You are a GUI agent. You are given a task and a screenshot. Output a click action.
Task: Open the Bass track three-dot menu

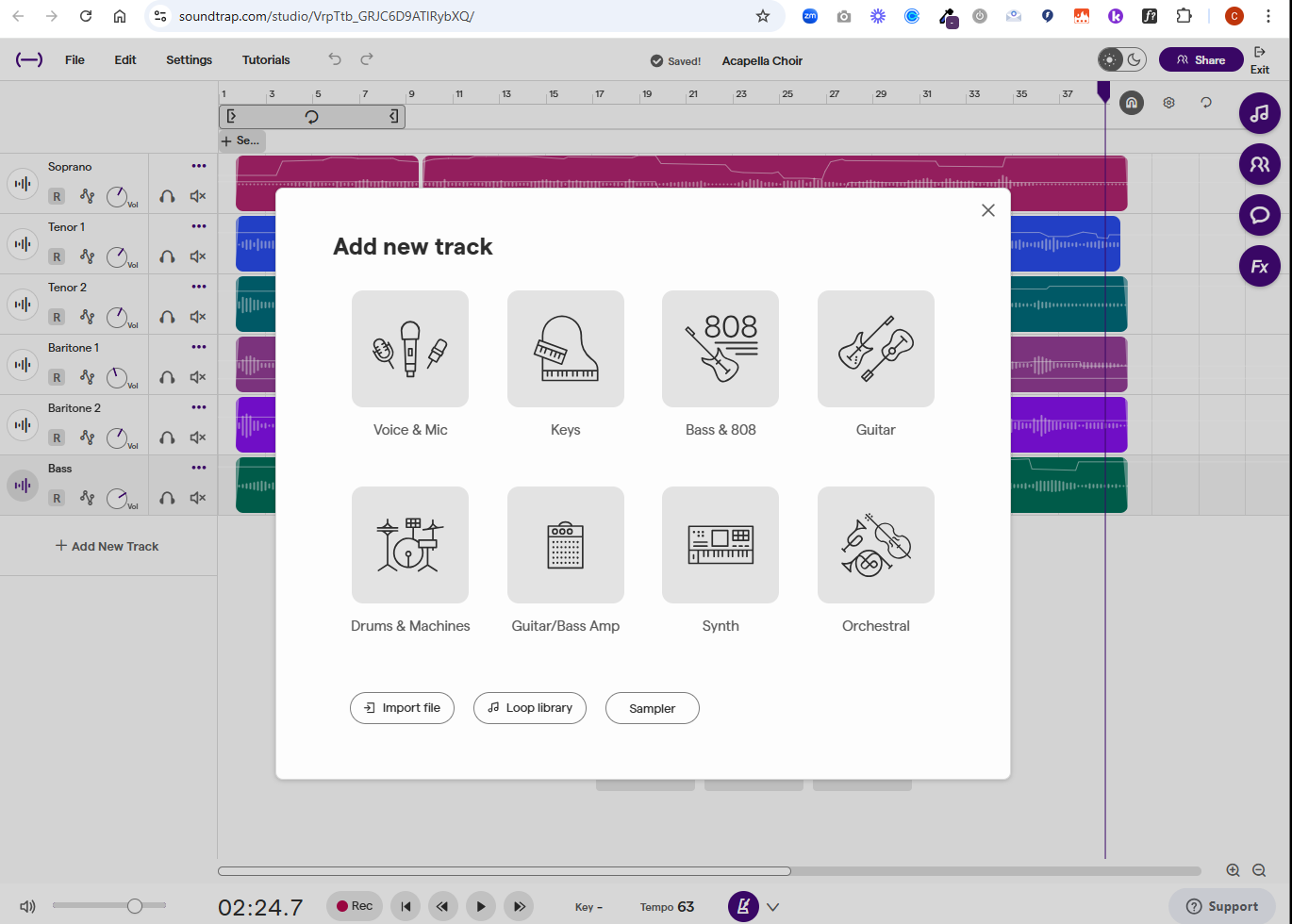coord(198,468)
